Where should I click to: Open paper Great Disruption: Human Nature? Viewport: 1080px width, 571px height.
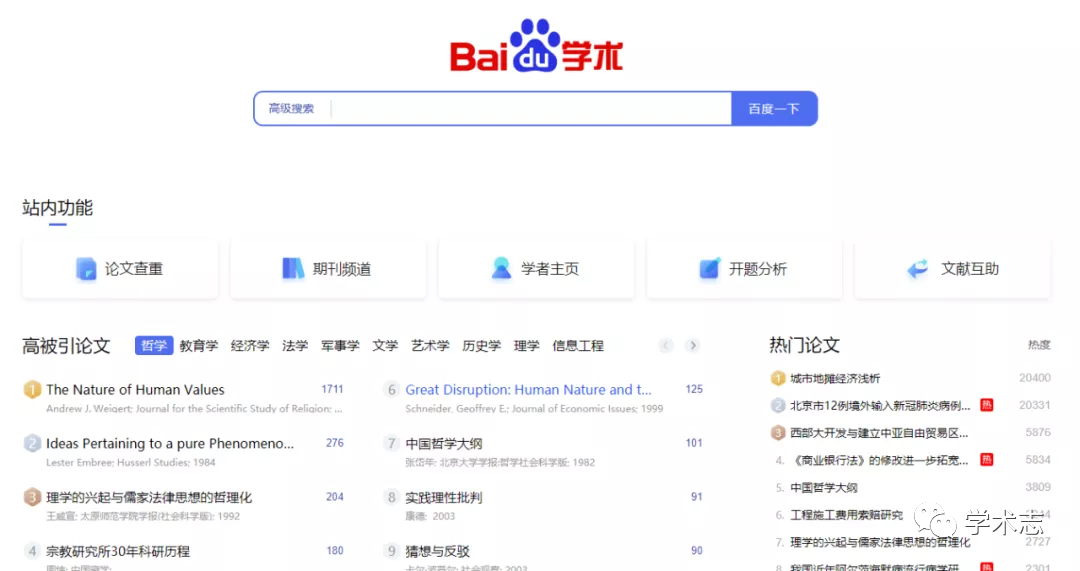pyautogui.click(x=528, y=390)
